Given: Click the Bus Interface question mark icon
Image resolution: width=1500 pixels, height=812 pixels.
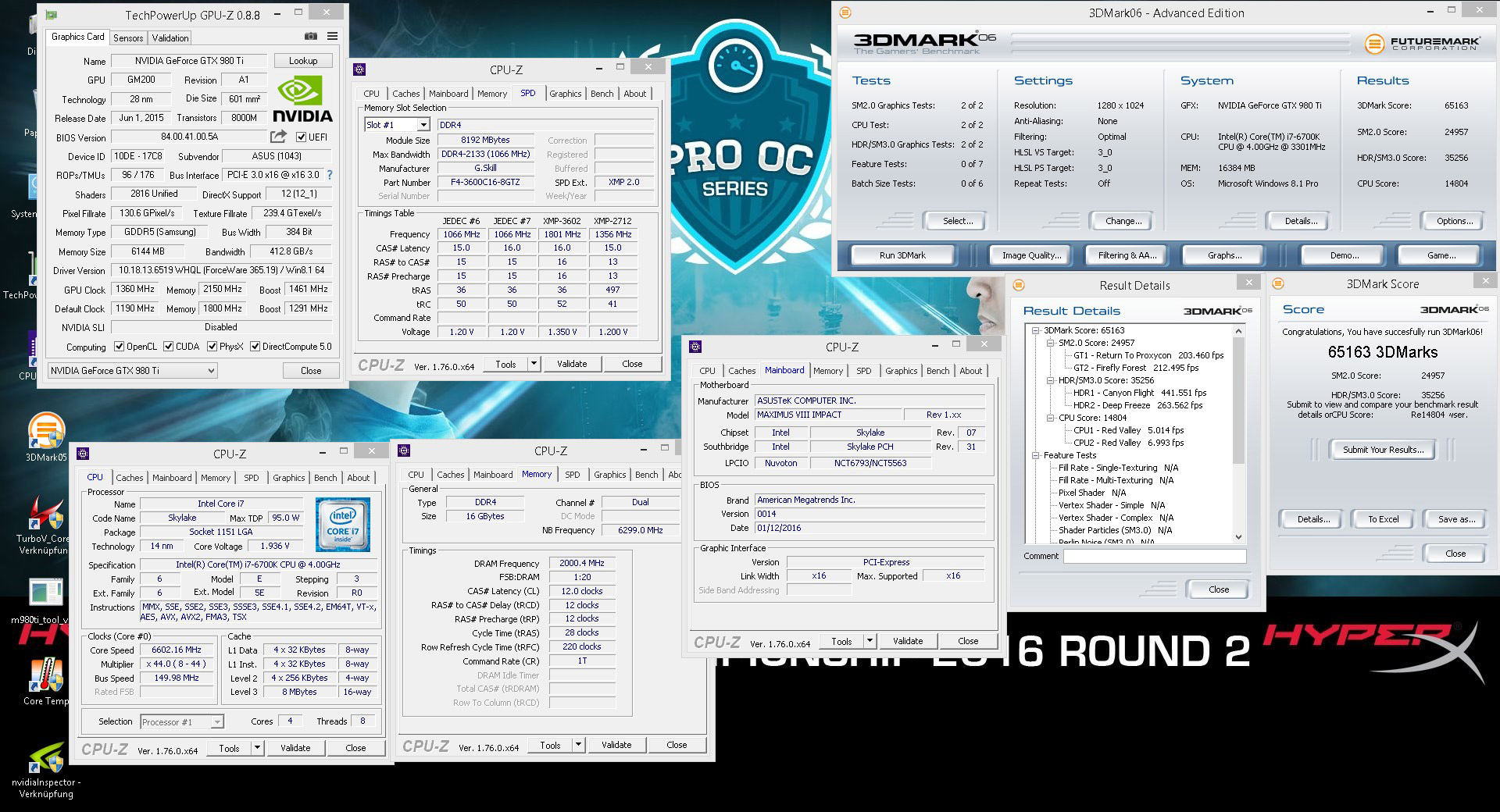Looking at the screenshot, I should [330, 175].
